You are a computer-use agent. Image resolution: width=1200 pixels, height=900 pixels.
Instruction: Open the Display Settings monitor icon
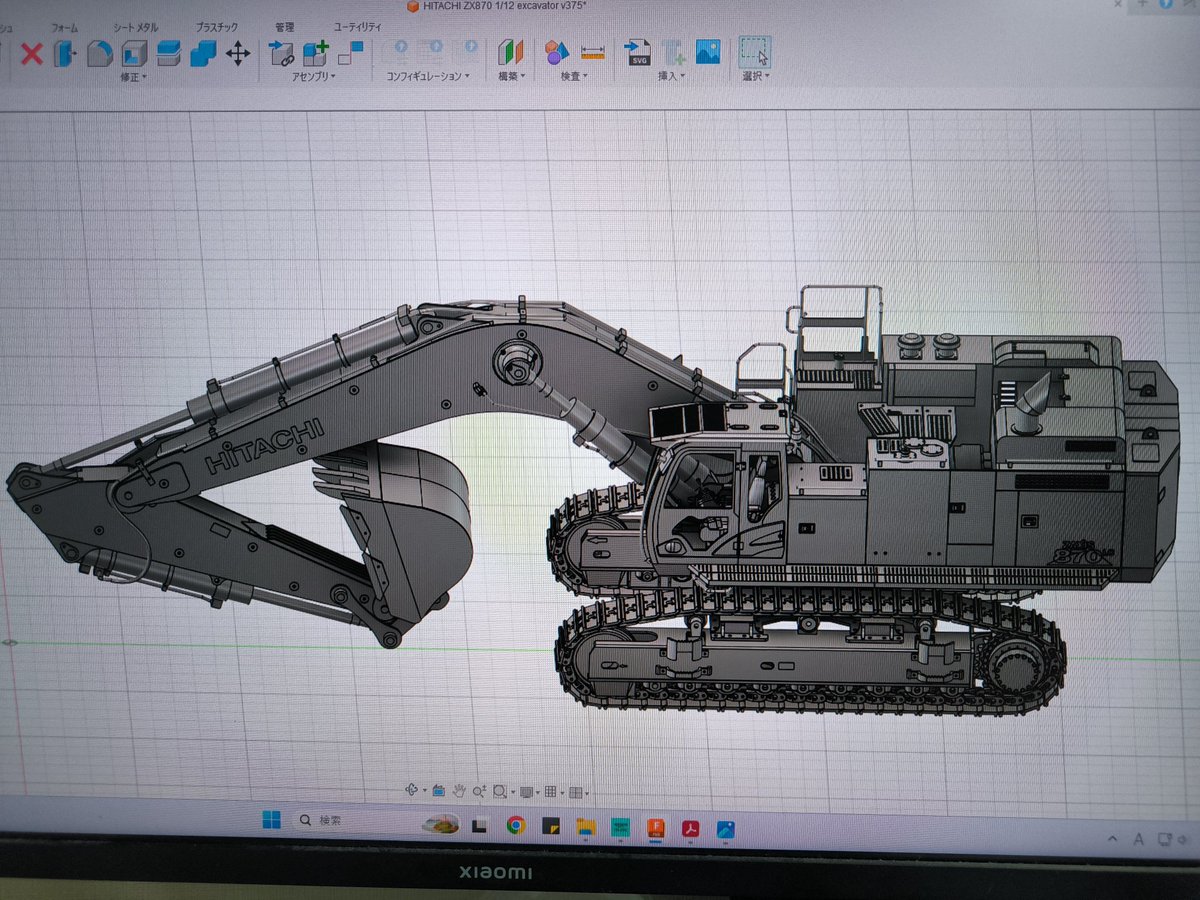(526, 792)
